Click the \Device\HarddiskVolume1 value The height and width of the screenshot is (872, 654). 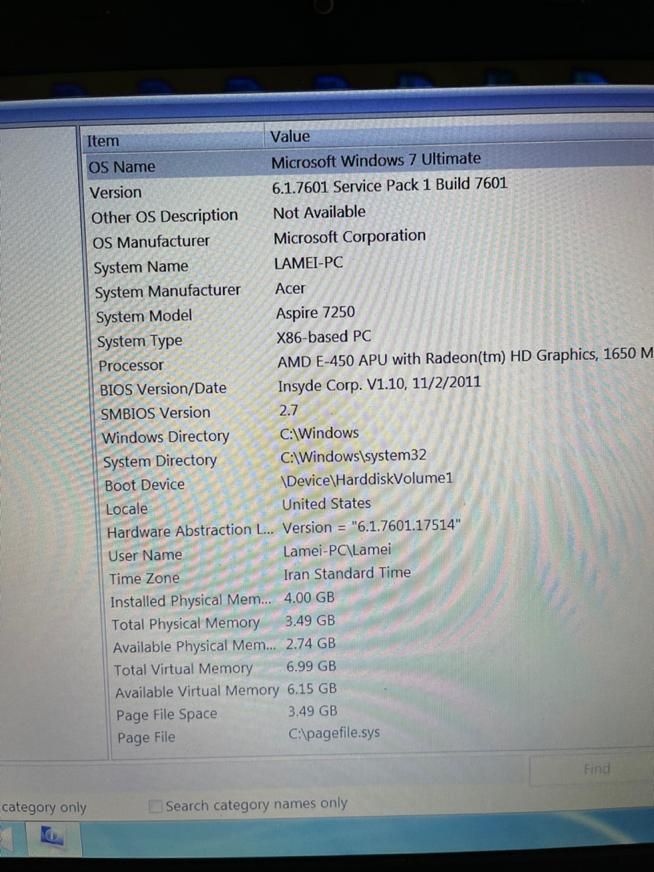pos(367,479)
